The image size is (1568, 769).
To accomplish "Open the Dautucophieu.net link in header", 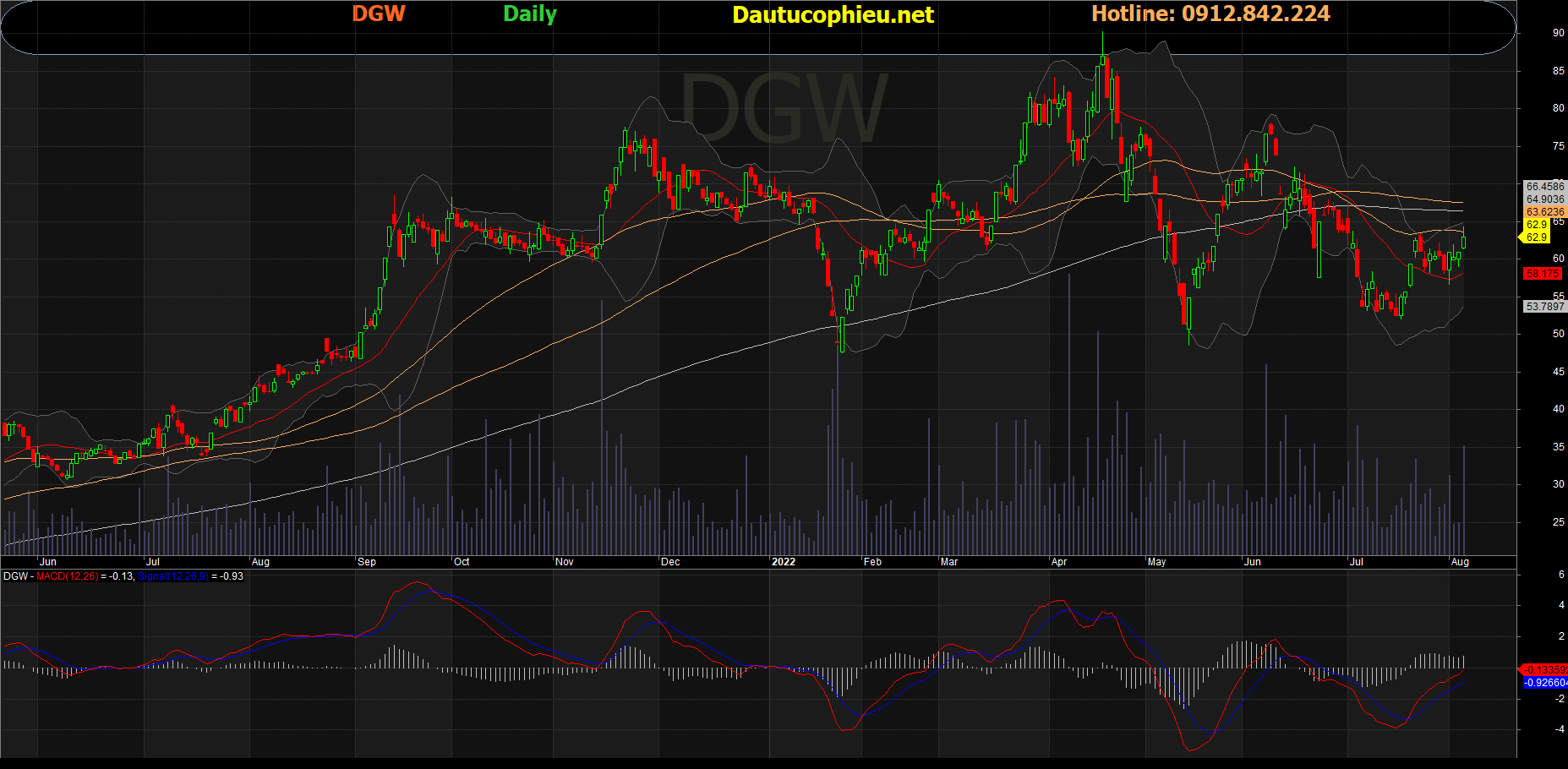I will click(833, 15).
